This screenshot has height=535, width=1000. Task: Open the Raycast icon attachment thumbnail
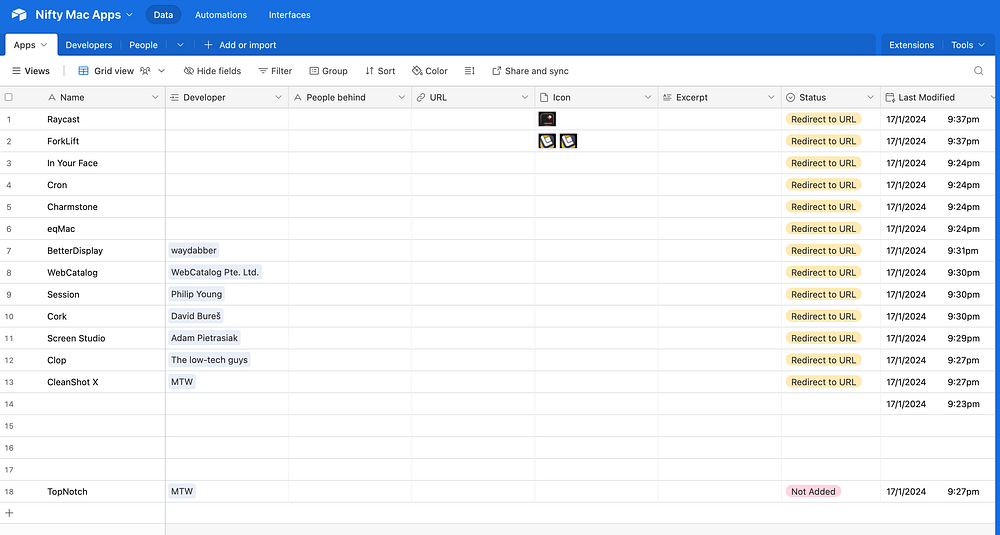(x=547, y=119)
